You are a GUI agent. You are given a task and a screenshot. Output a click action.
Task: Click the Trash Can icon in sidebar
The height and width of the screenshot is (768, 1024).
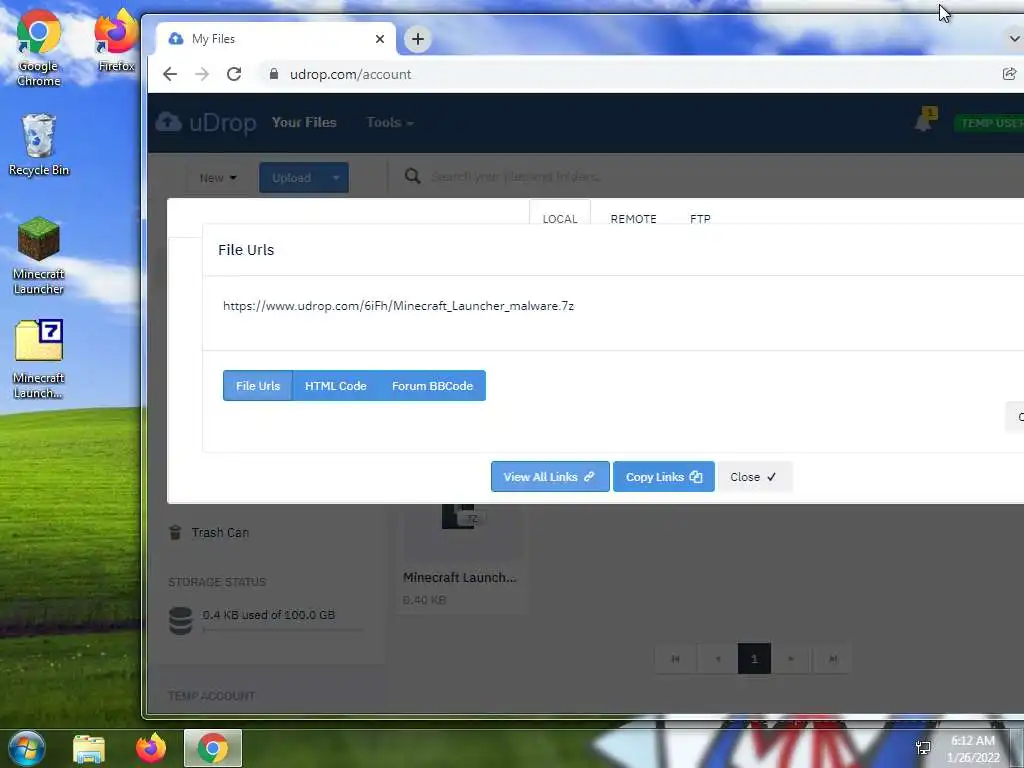click(x=175, y=532)
